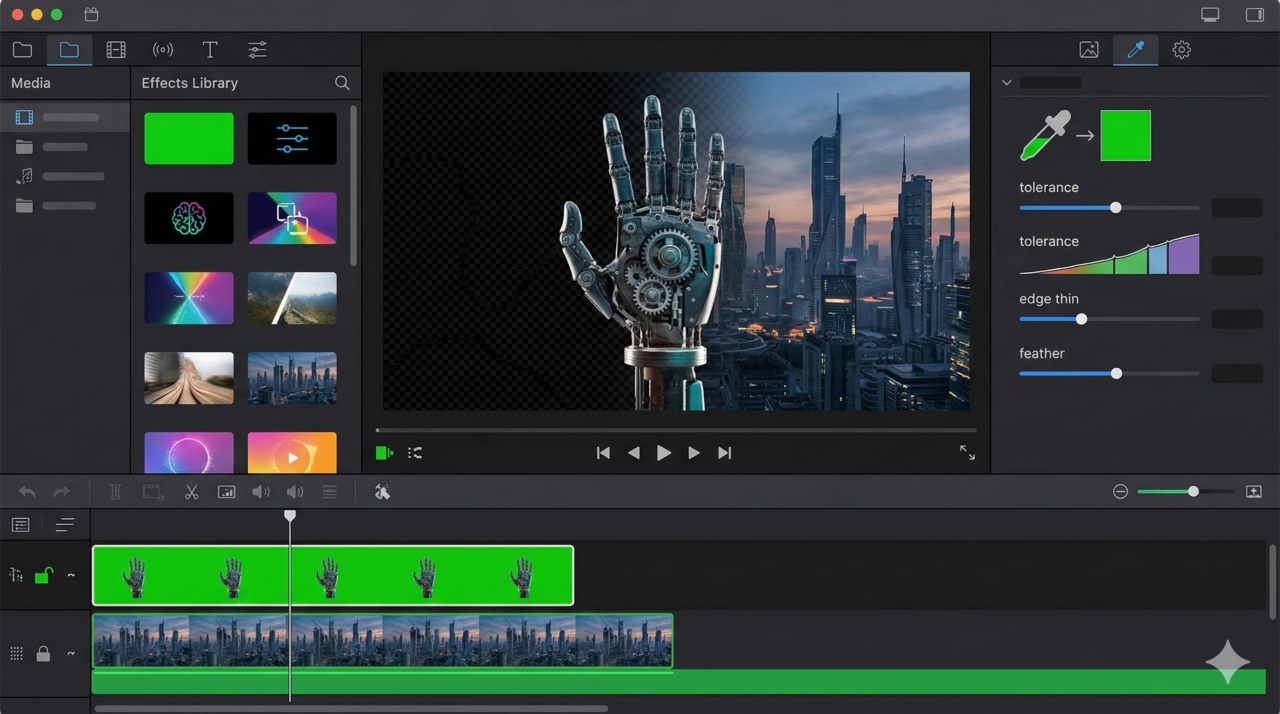Open the audio broadcast icon tab
This screenshot has width=1280, height=714.
coord(162,50)
